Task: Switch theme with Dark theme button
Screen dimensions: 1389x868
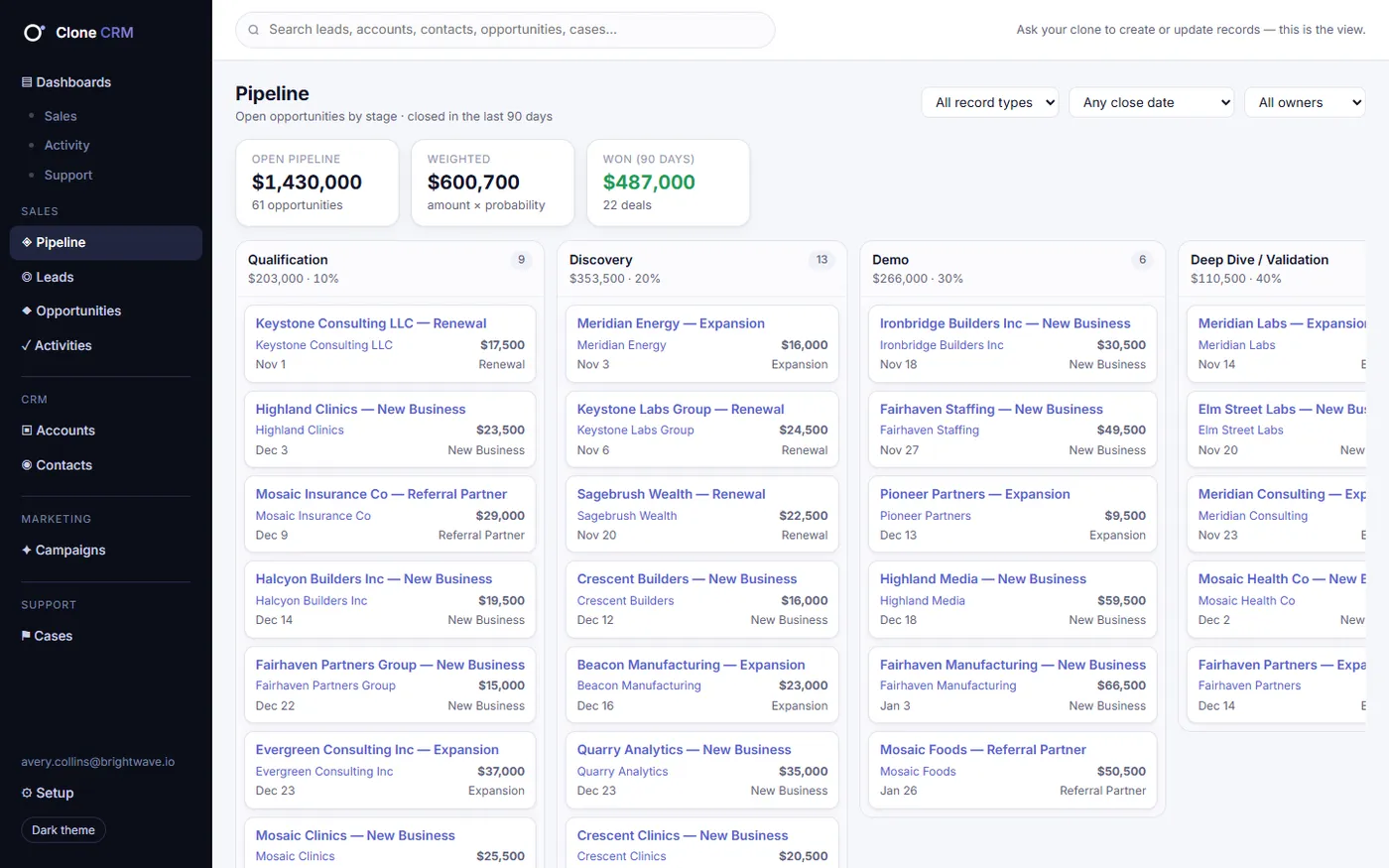Action: point(63,830)
